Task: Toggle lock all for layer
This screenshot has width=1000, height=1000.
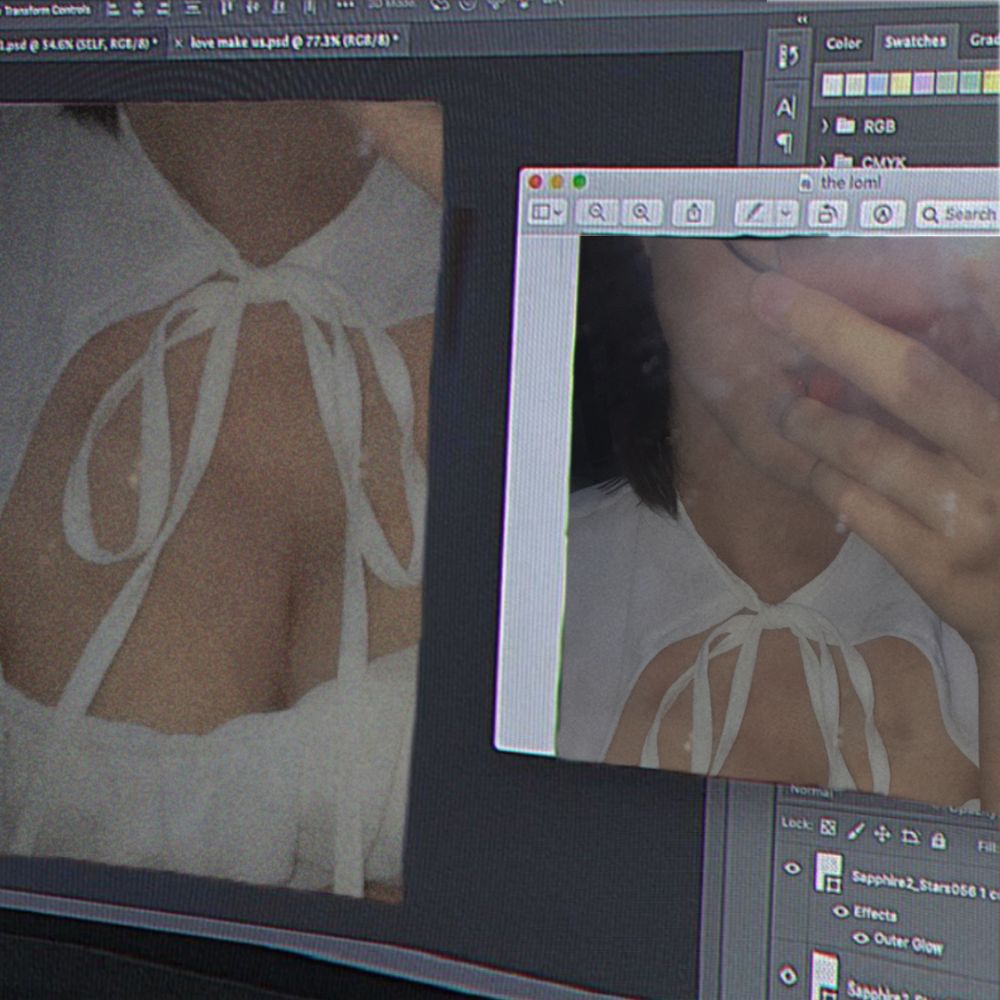Action: click(938, 841)
